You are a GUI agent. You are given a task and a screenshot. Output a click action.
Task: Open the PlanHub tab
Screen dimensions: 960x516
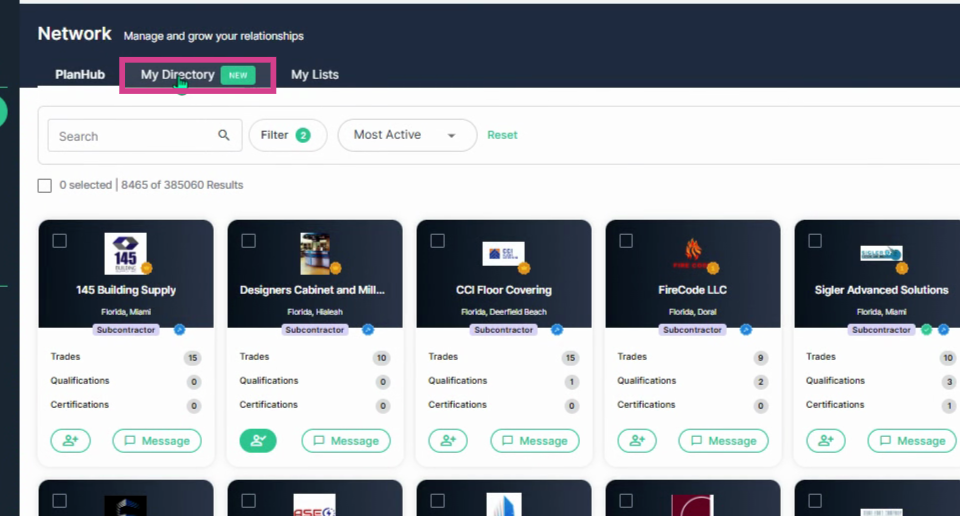pyautogui.click(x=80, y=75)
